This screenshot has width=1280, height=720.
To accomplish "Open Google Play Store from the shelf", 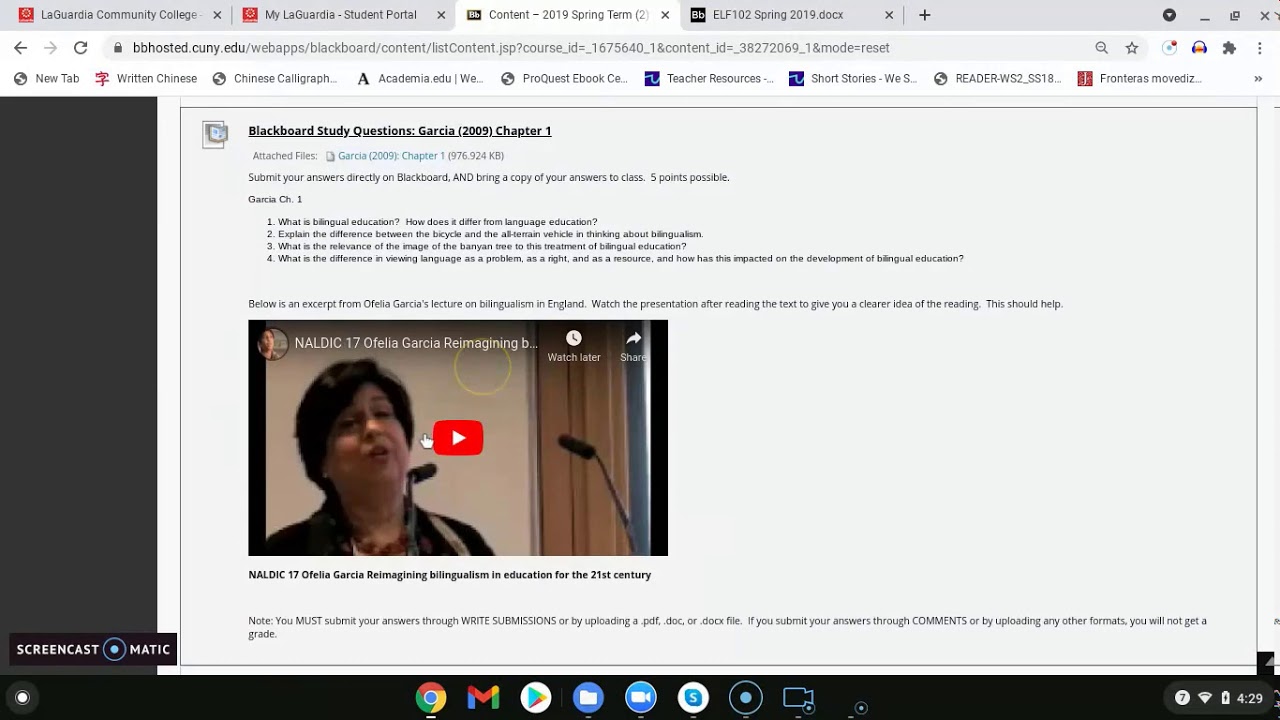I will tap(536, 698).
